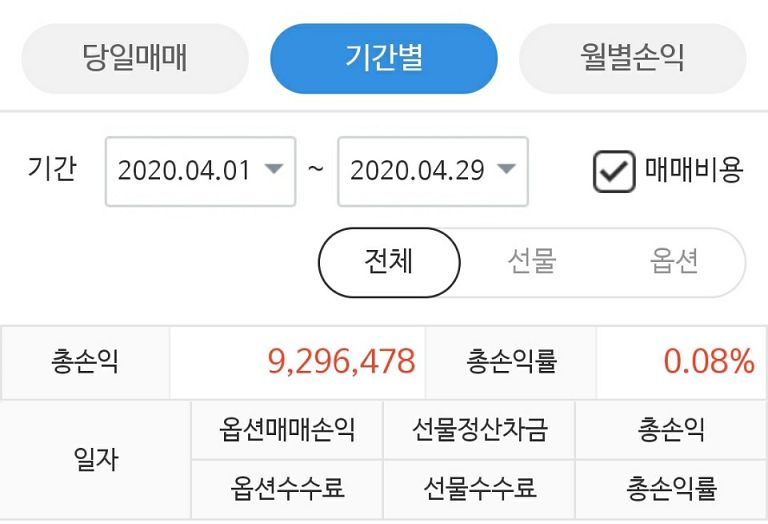Click the 총손익률 column header in table
Image resolution: width=768 pixels, height=524 pixels.
coord(671,488)
